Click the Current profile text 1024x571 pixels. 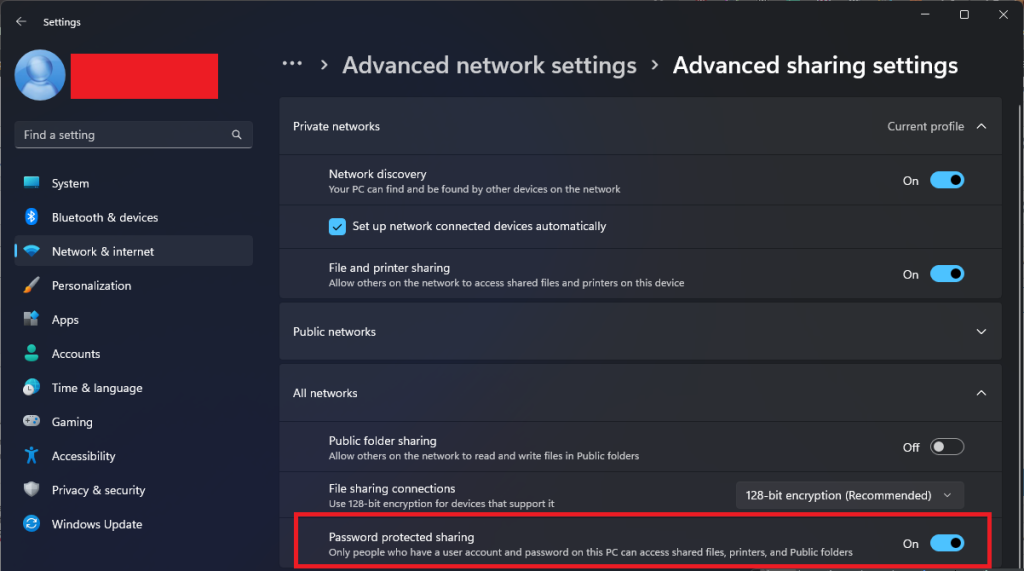[x=925, y=126]
